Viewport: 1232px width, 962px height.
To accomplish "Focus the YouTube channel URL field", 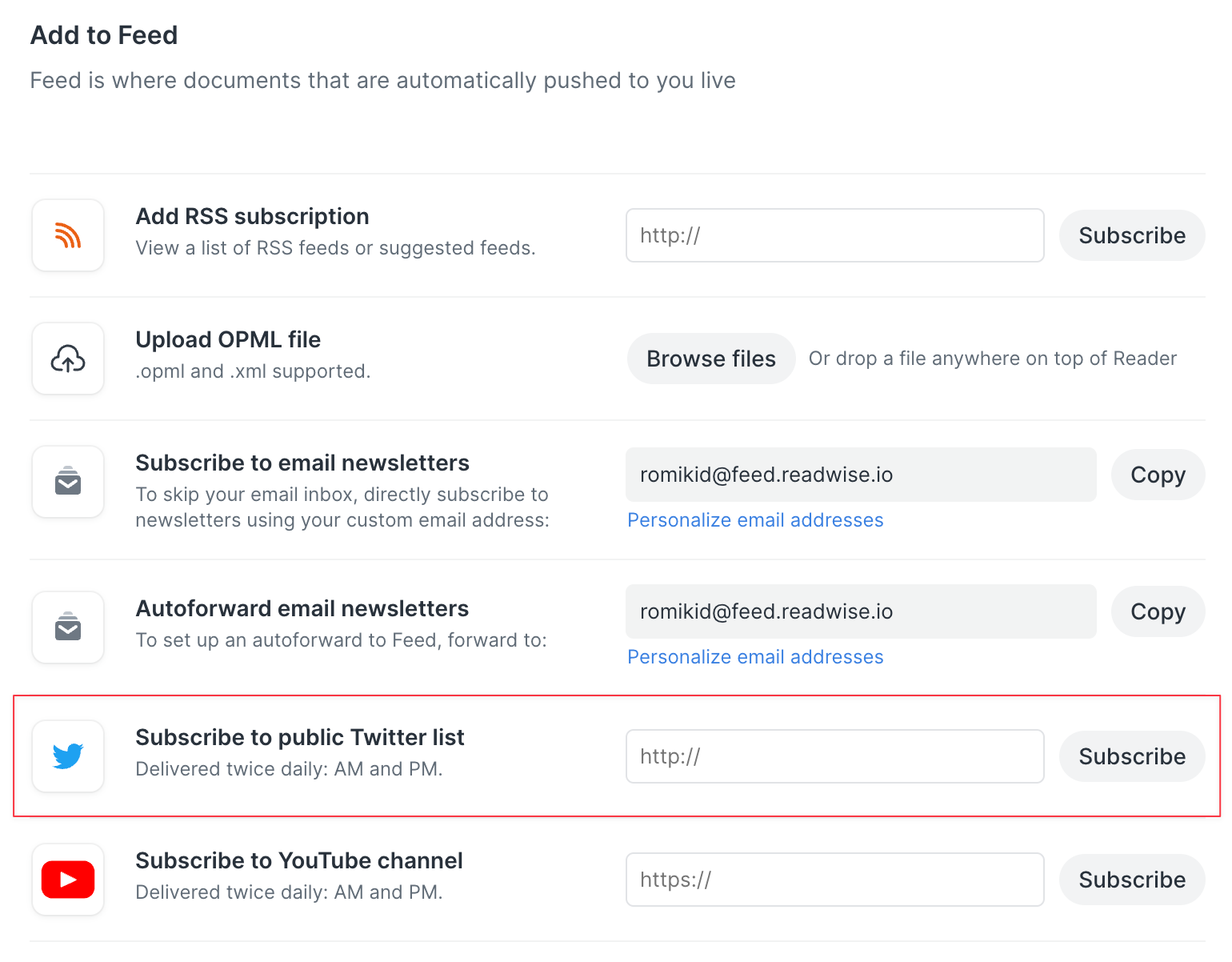I will [834, 880].
